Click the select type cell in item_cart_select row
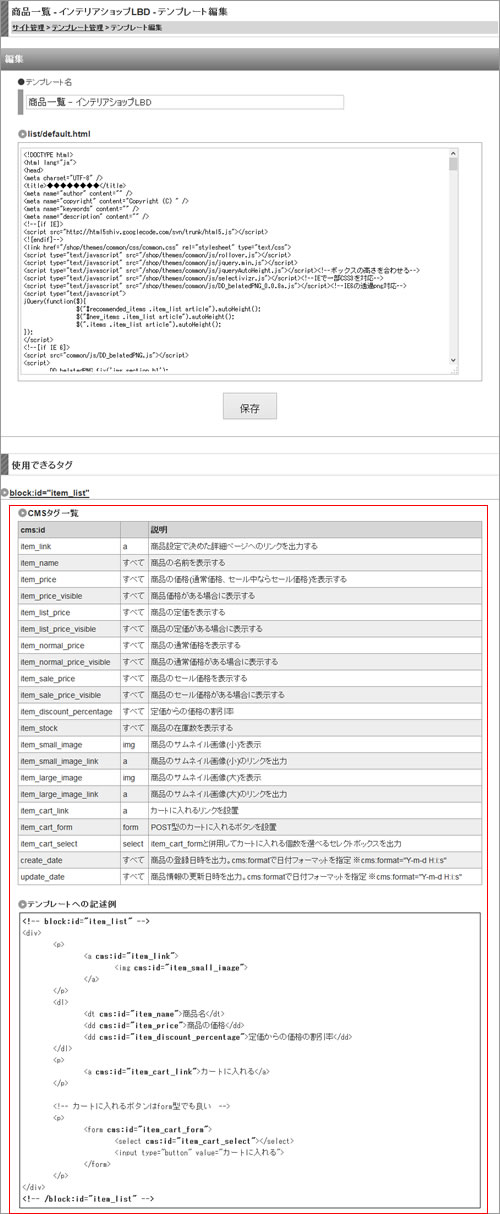 coord(134,843)
